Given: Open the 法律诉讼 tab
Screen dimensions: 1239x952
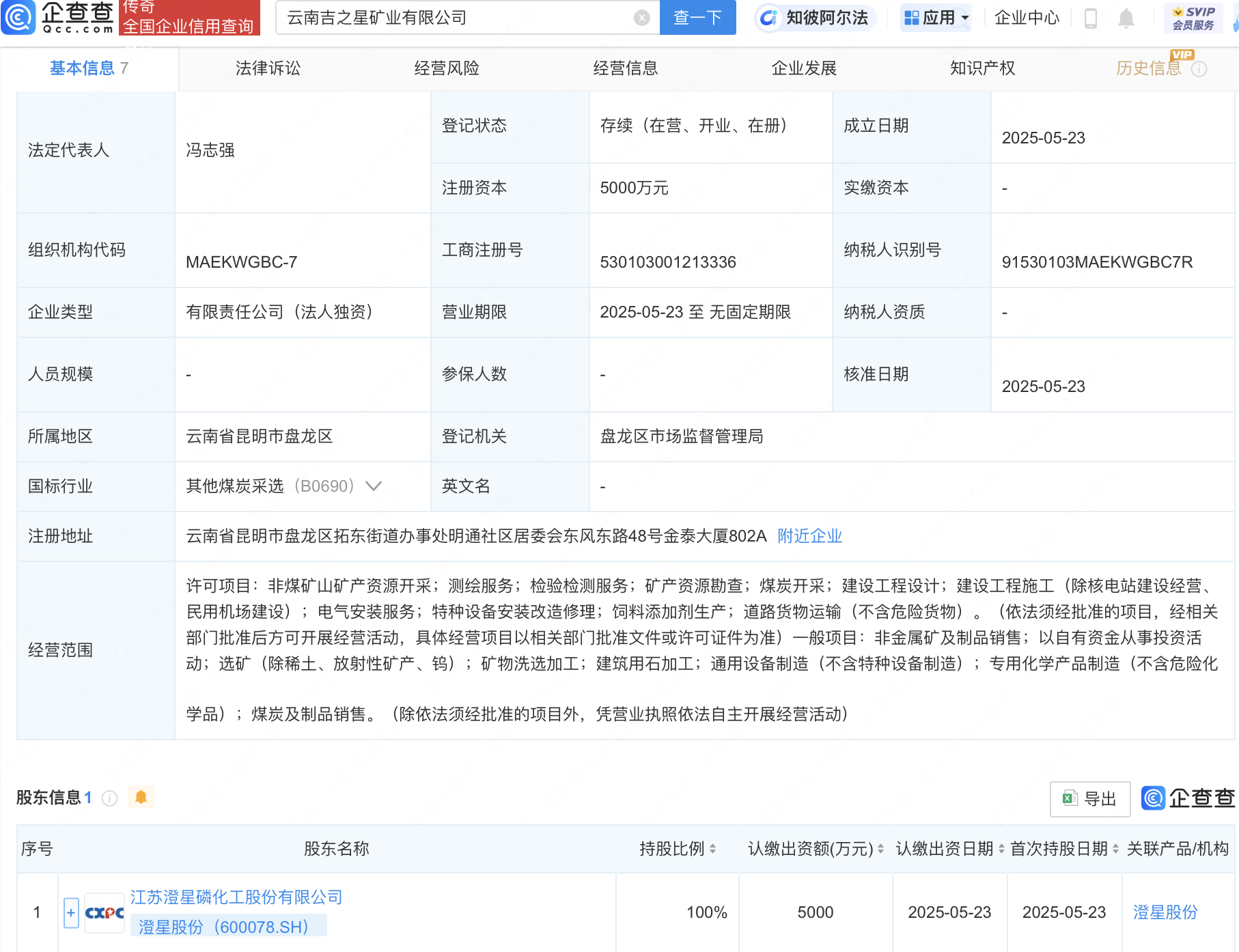Looking at the screenshot, I should [268, 68].
